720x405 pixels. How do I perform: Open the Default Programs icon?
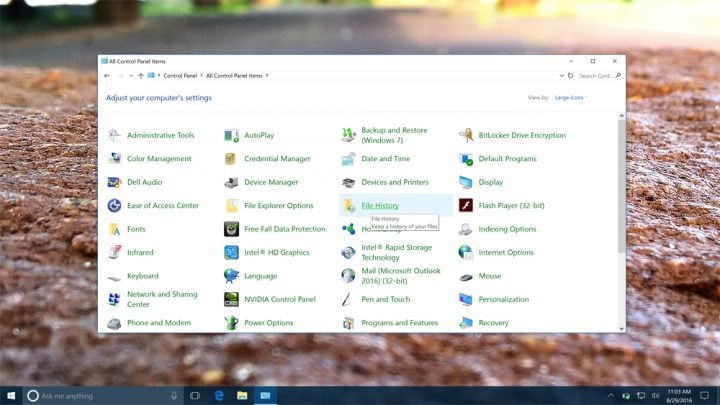466,159
